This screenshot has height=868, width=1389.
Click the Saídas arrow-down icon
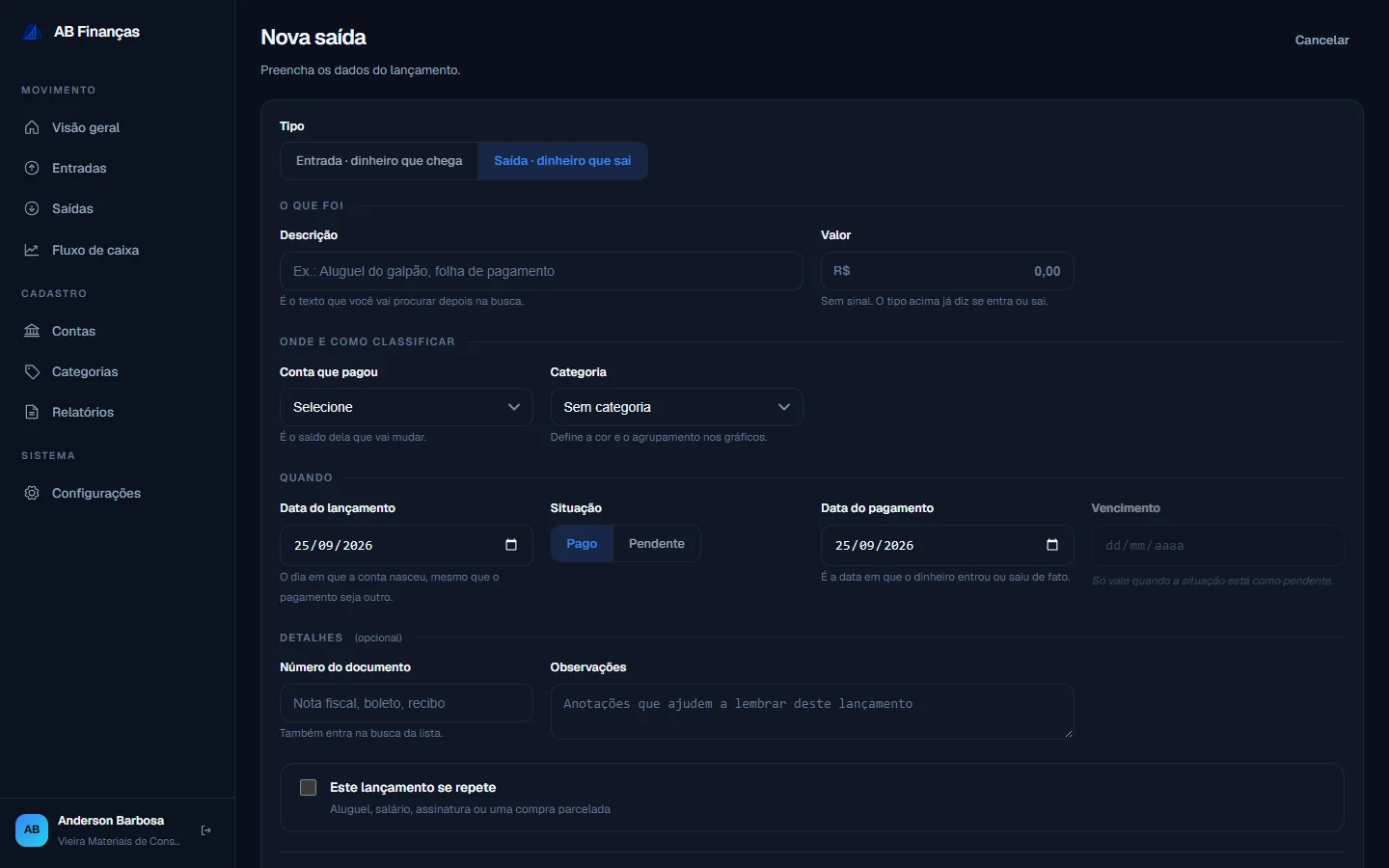(x=32, y=208)
